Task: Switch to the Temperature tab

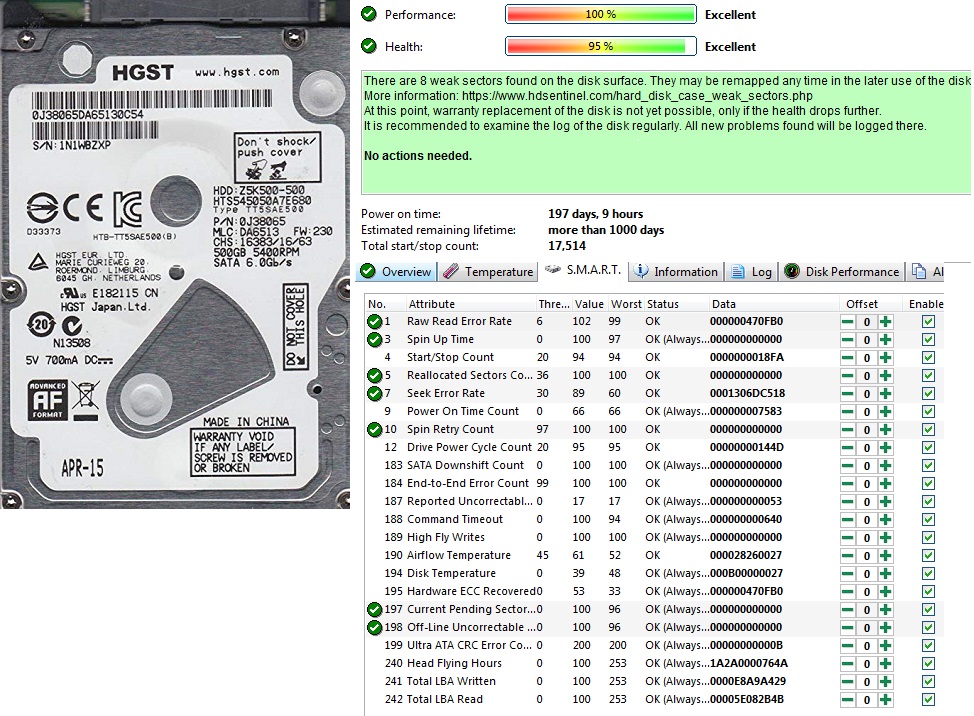Action: pyautogui.click(x=489, y=271)
